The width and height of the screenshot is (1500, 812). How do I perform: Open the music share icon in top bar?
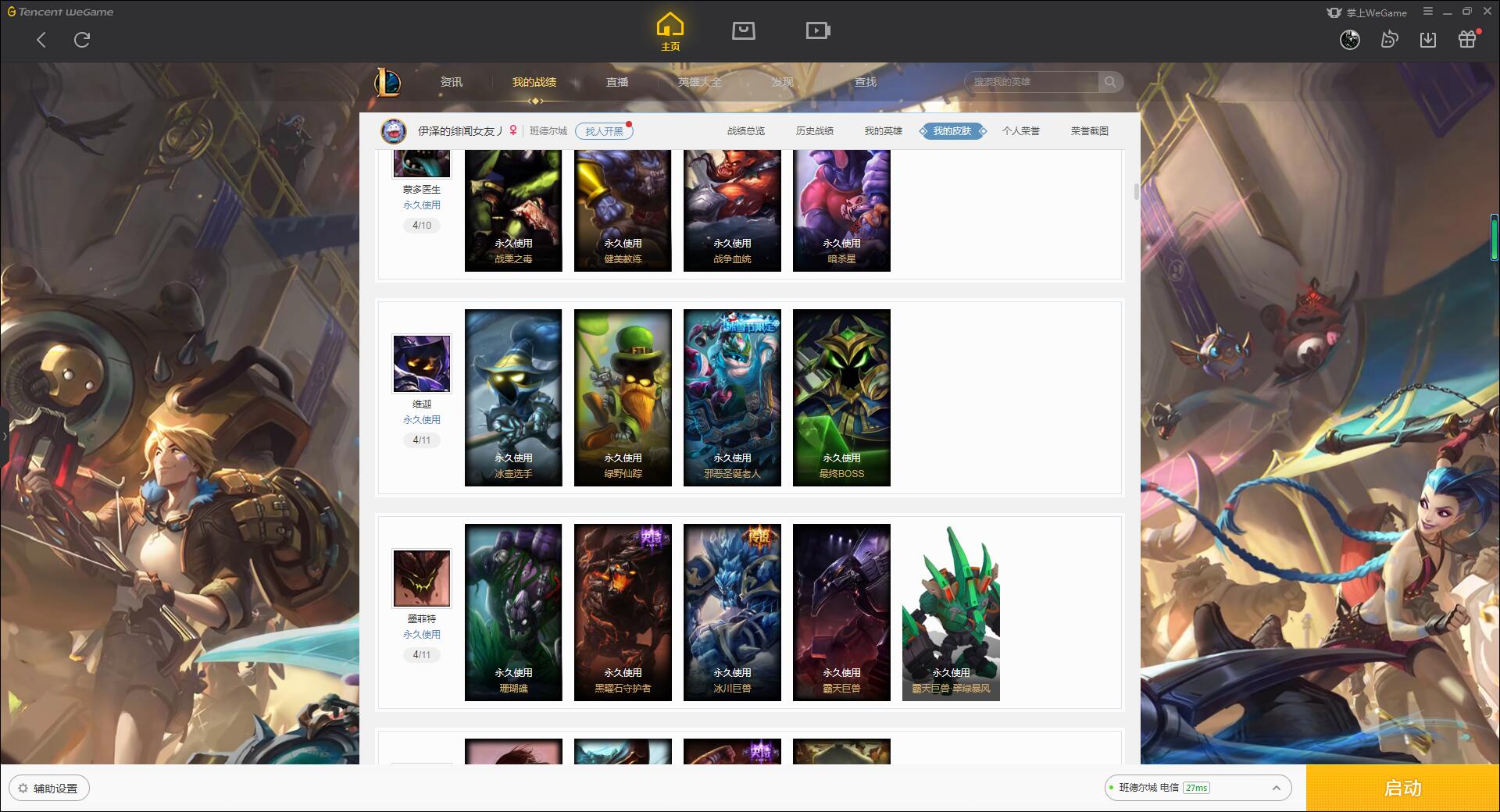1389,39
